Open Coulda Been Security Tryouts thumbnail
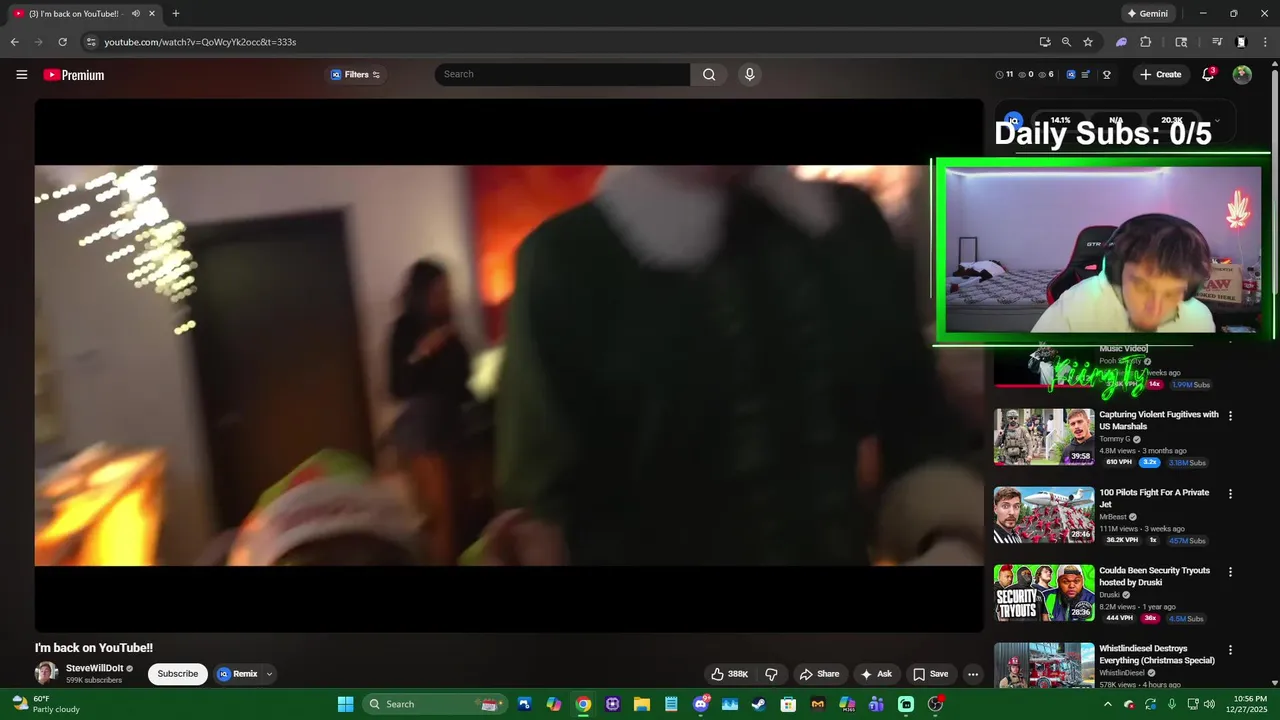The image size is (1280, 720). pyautogui.click(x=1044, y=593)
